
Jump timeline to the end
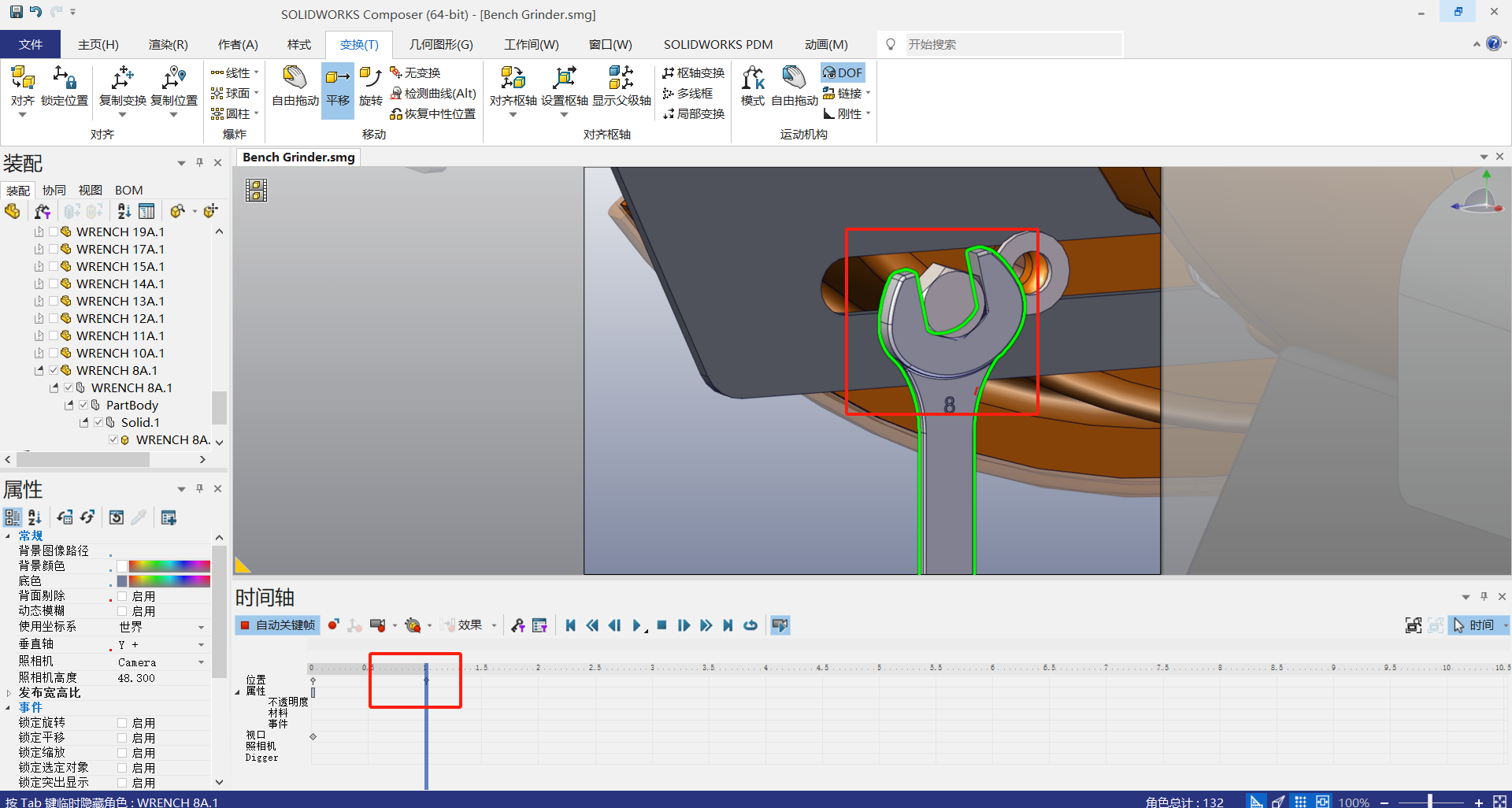(x=728, y=625)
